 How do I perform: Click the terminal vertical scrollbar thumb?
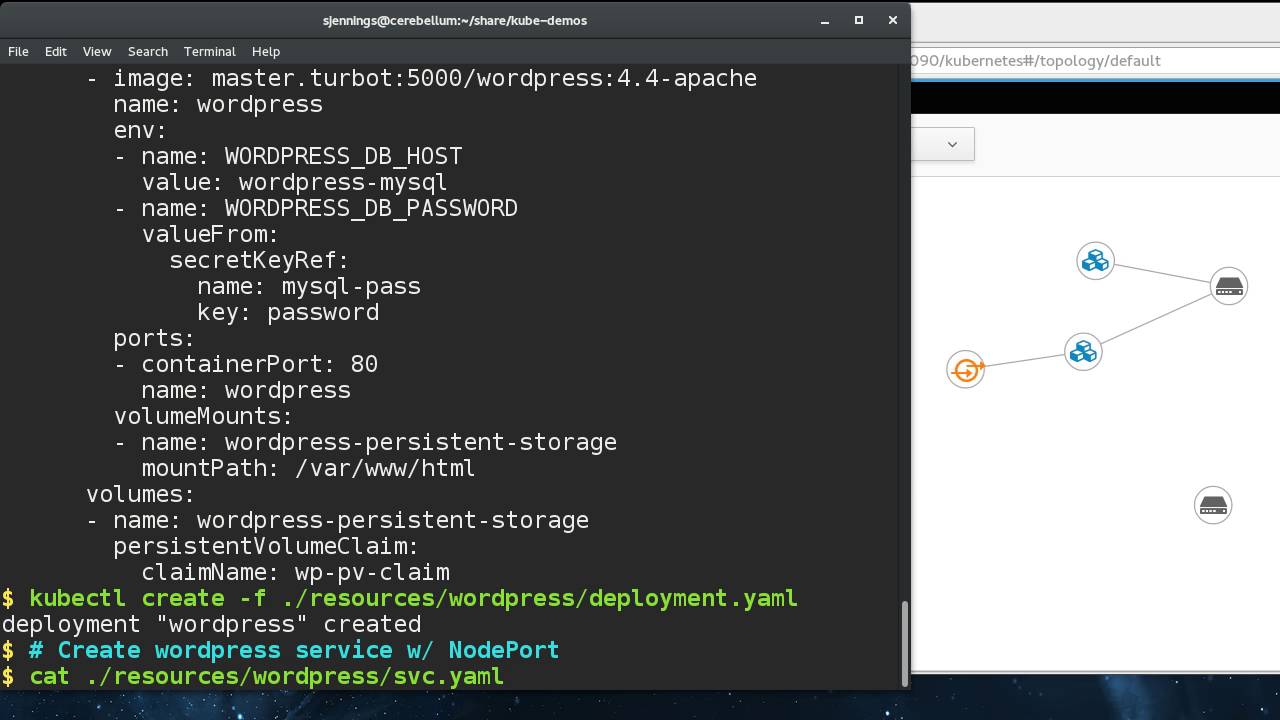[906, 642]
